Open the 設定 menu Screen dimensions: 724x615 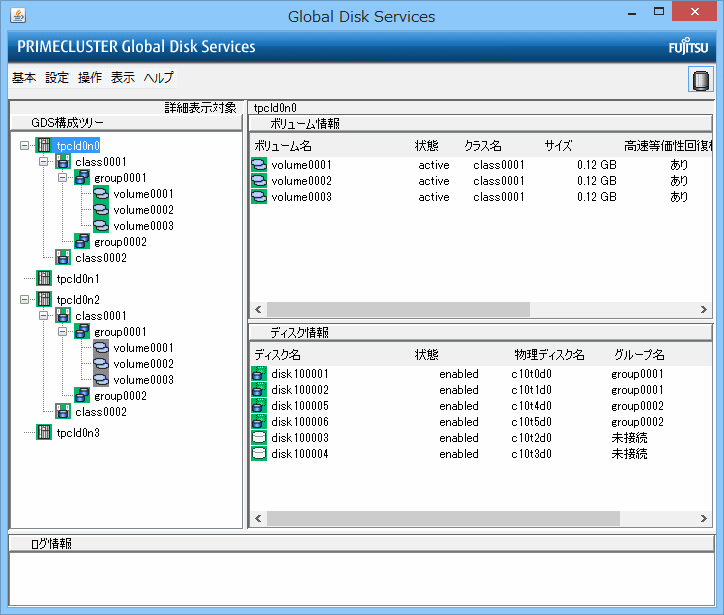(57, 78)
